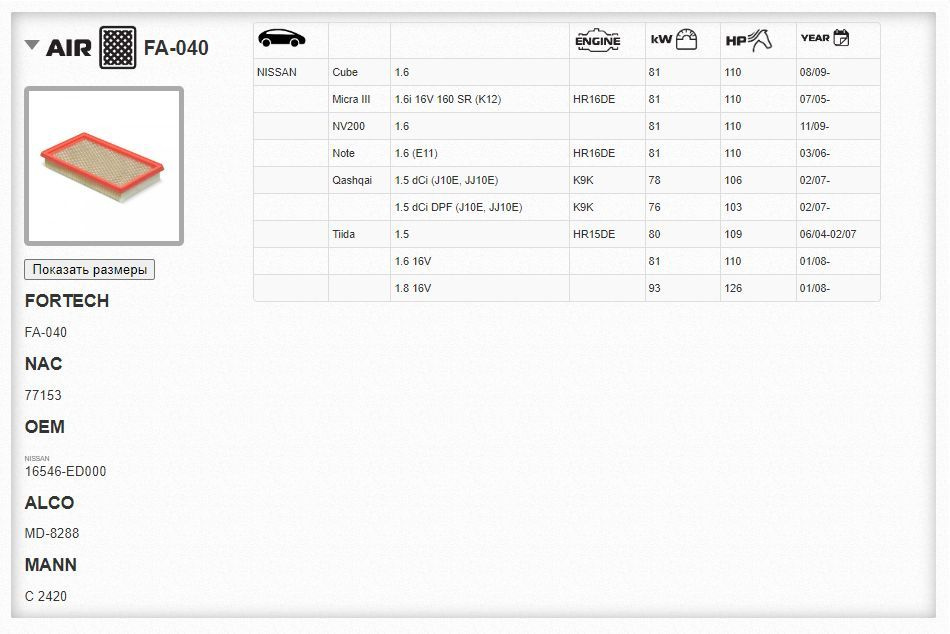Screen dimensions: 950x634
Task: Select OEM number 16546-ED000
Action: [65, 471]
